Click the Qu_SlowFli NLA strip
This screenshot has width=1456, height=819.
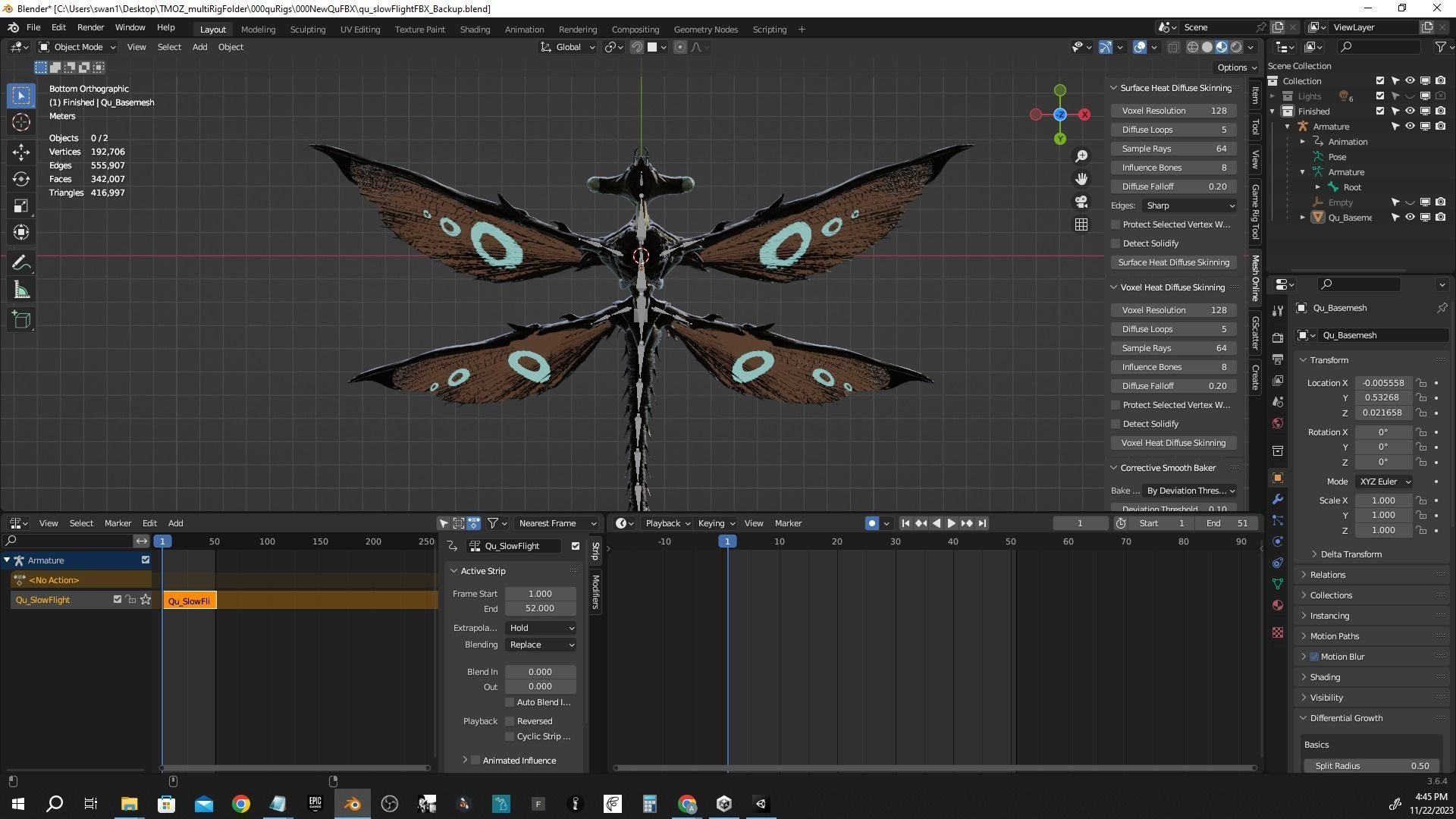190,601
